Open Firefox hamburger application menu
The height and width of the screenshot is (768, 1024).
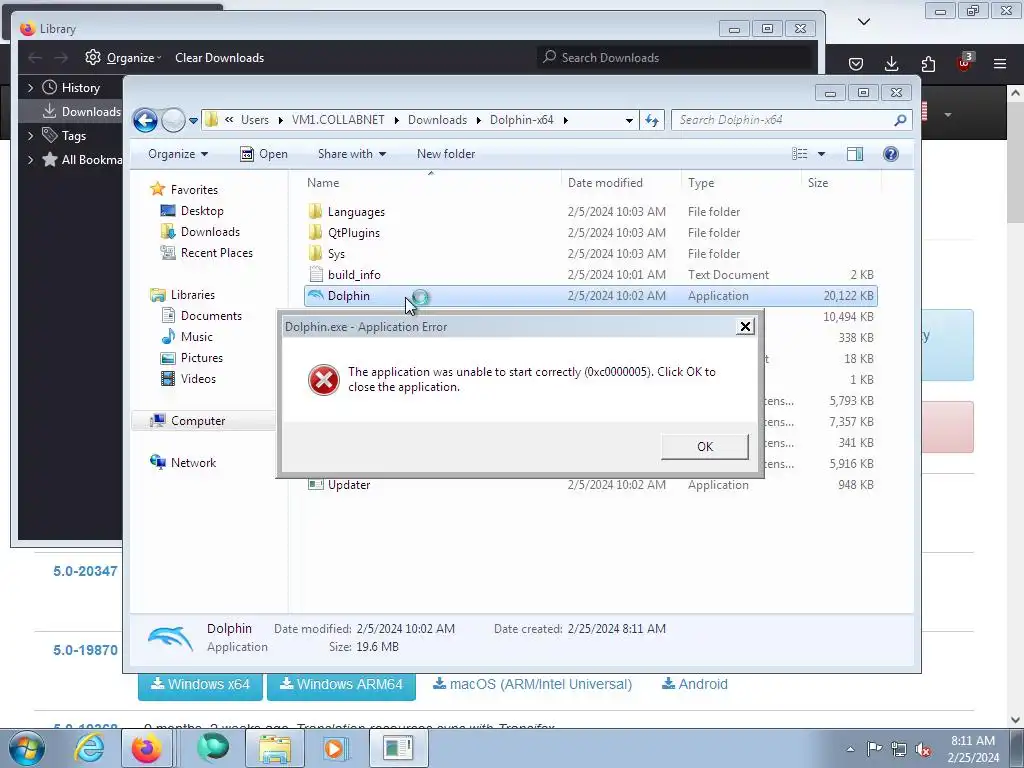coord(1000,63)
